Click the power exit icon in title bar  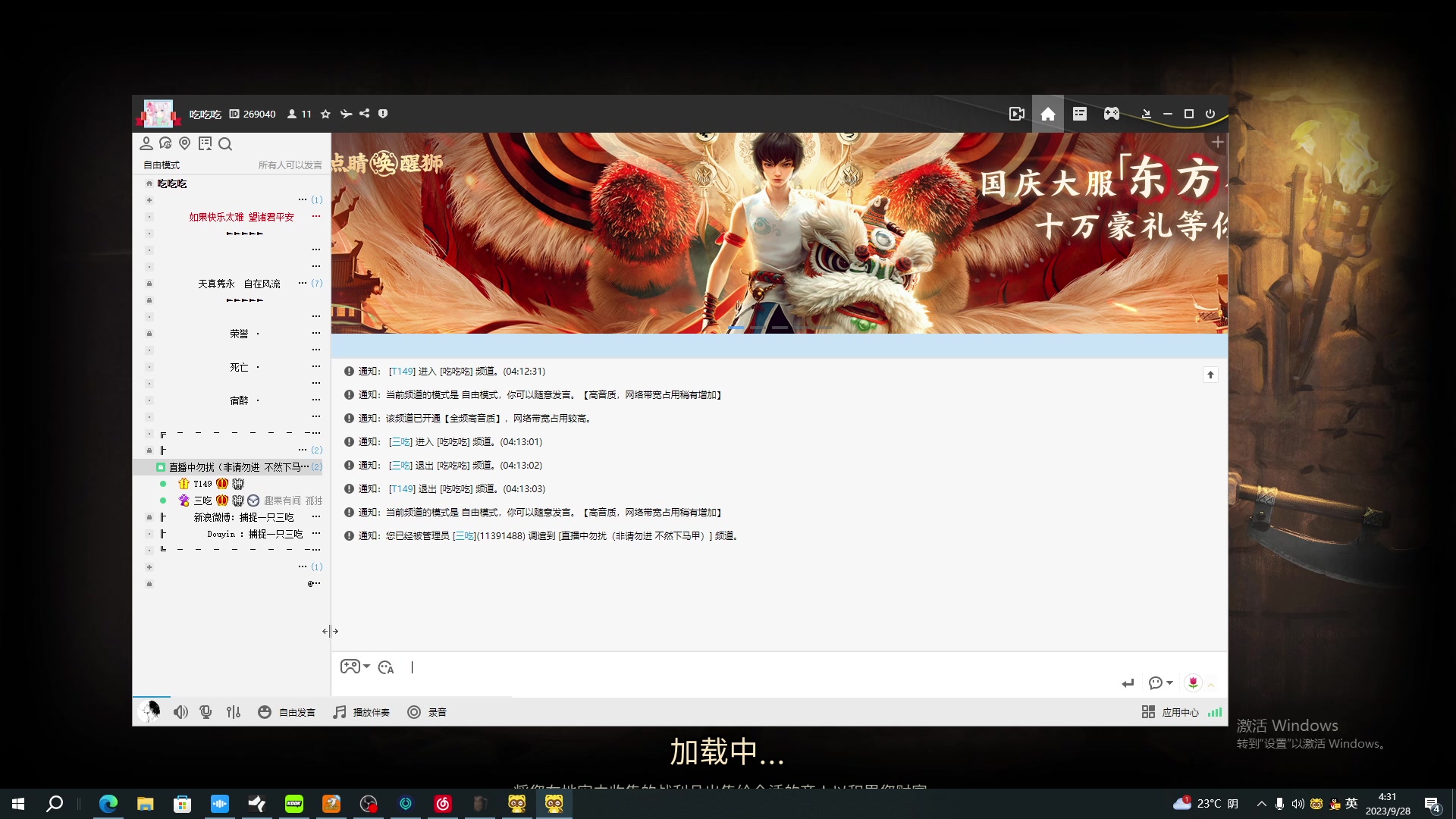(x=1210, y=114)
